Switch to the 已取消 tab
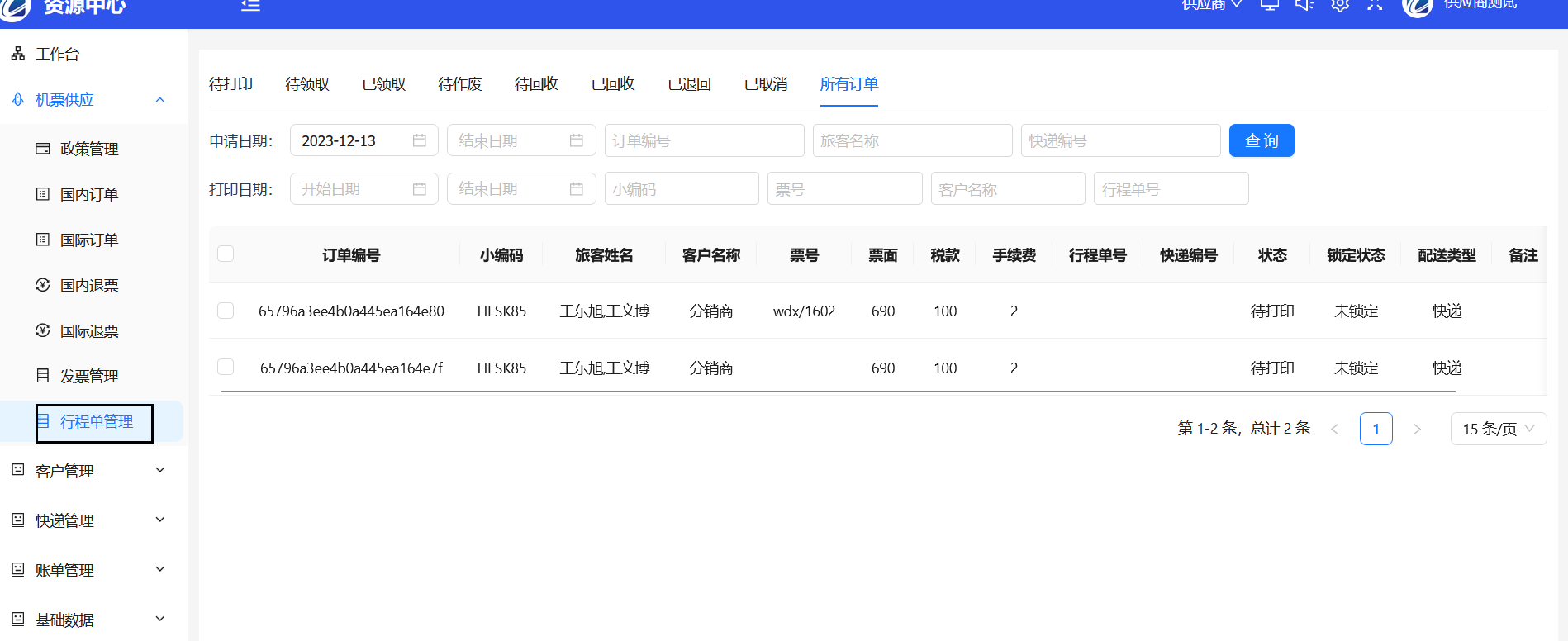This screenshot has height=641, width=1568. tap(766, 84)
